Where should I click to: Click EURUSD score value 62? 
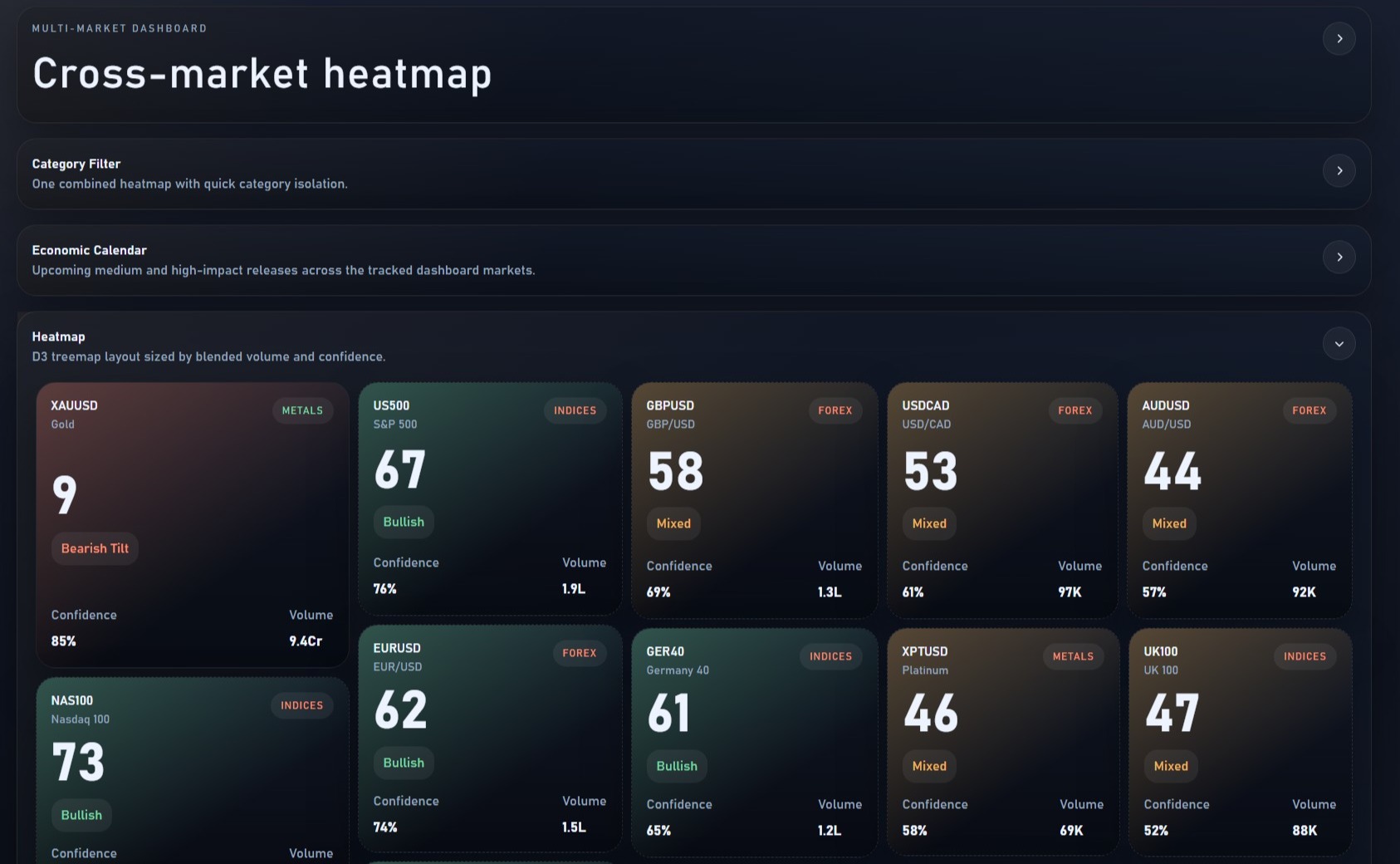pyautogui.click(x=400, y=710)
